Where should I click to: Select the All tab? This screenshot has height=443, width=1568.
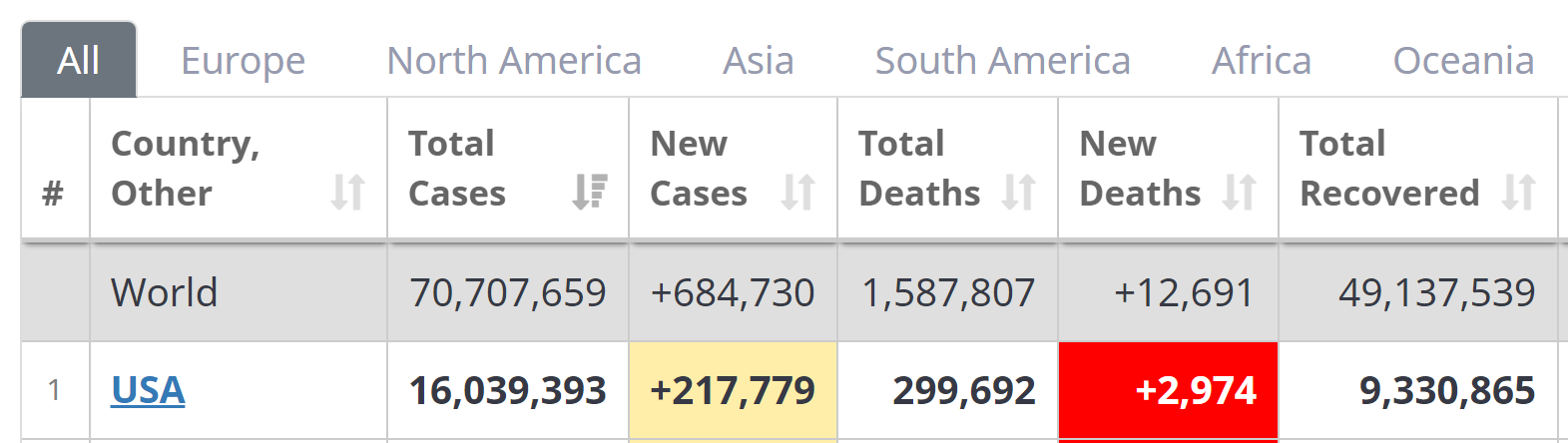(79, 60)
